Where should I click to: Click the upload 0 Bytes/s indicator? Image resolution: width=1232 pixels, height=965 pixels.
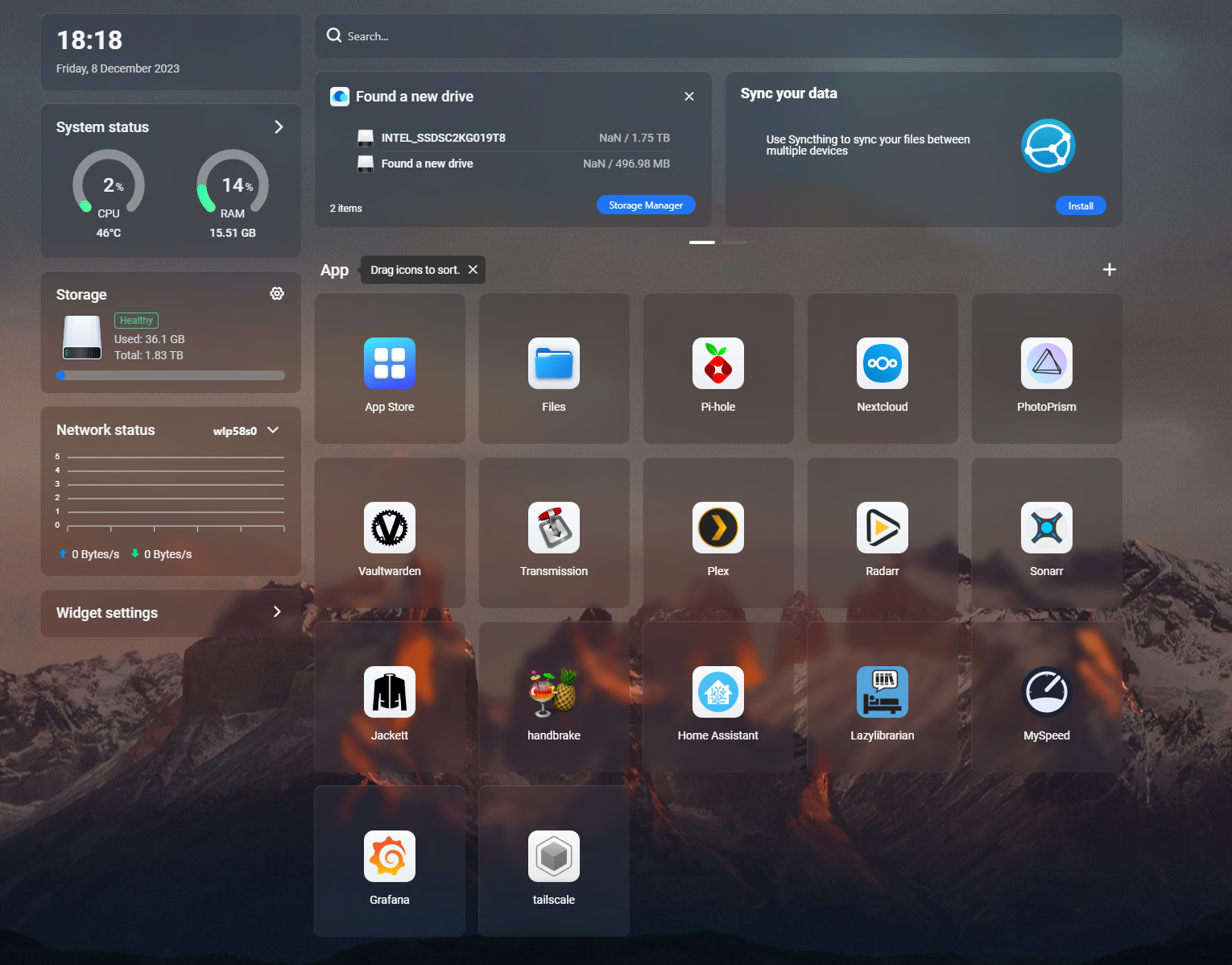(89, 554)
